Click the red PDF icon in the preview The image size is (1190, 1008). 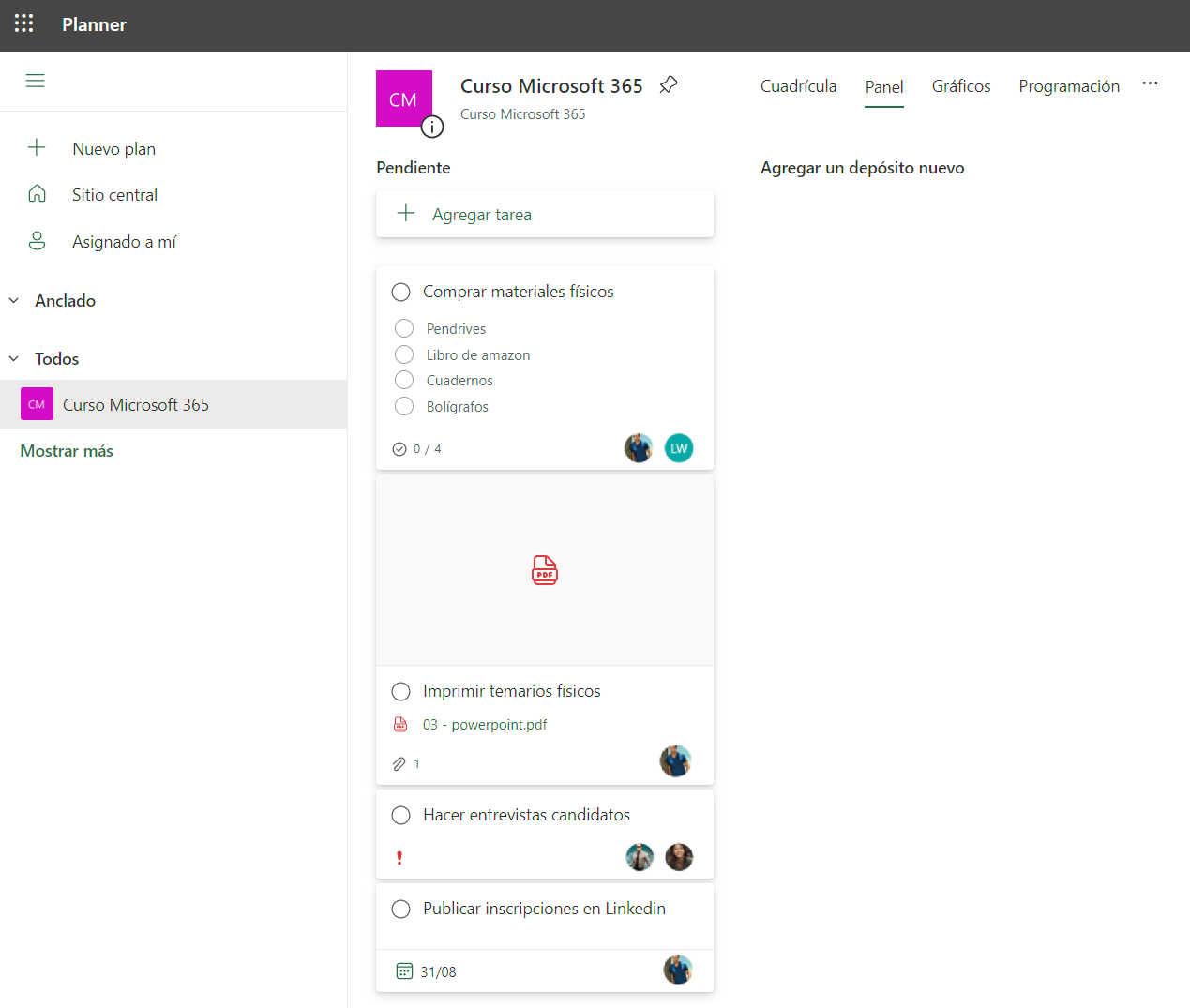(545, 570)
